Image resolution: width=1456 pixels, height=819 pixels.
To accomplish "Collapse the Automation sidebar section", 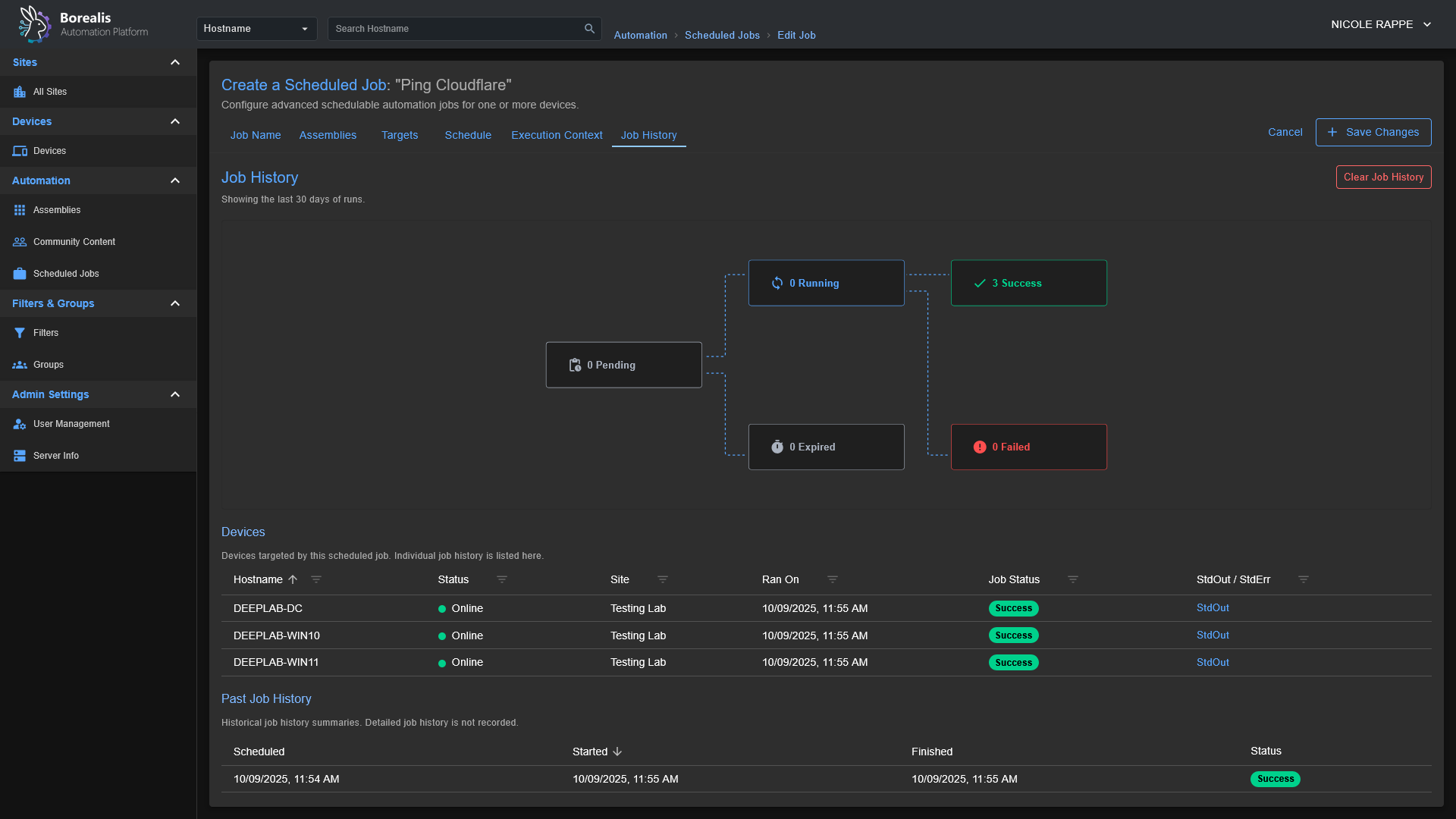I will click(175, 180).
